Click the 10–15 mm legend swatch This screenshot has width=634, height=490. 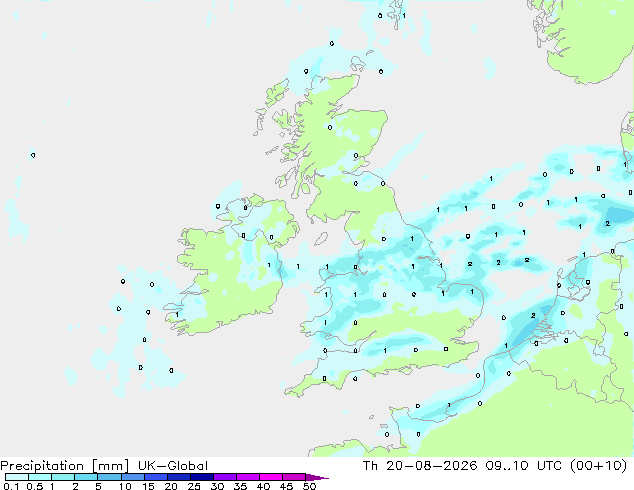132,477
